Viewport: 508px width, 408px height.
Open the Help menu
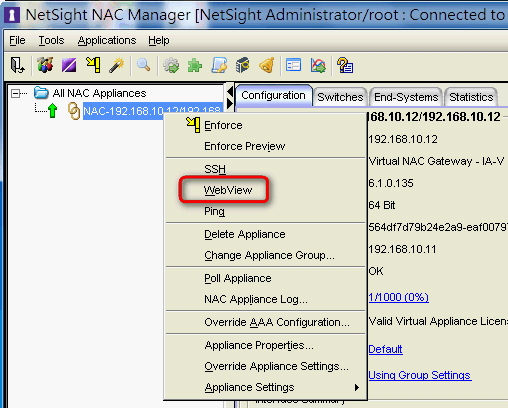[x=159, y=40]
